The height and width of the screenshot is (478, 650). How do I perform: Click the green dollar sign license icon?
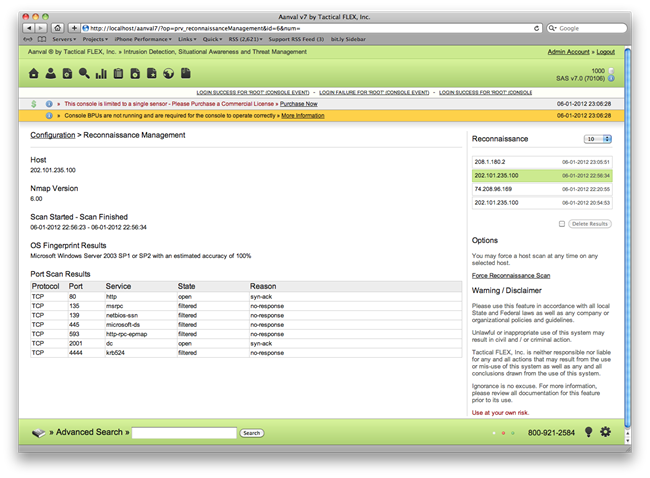tap(34, 103)
